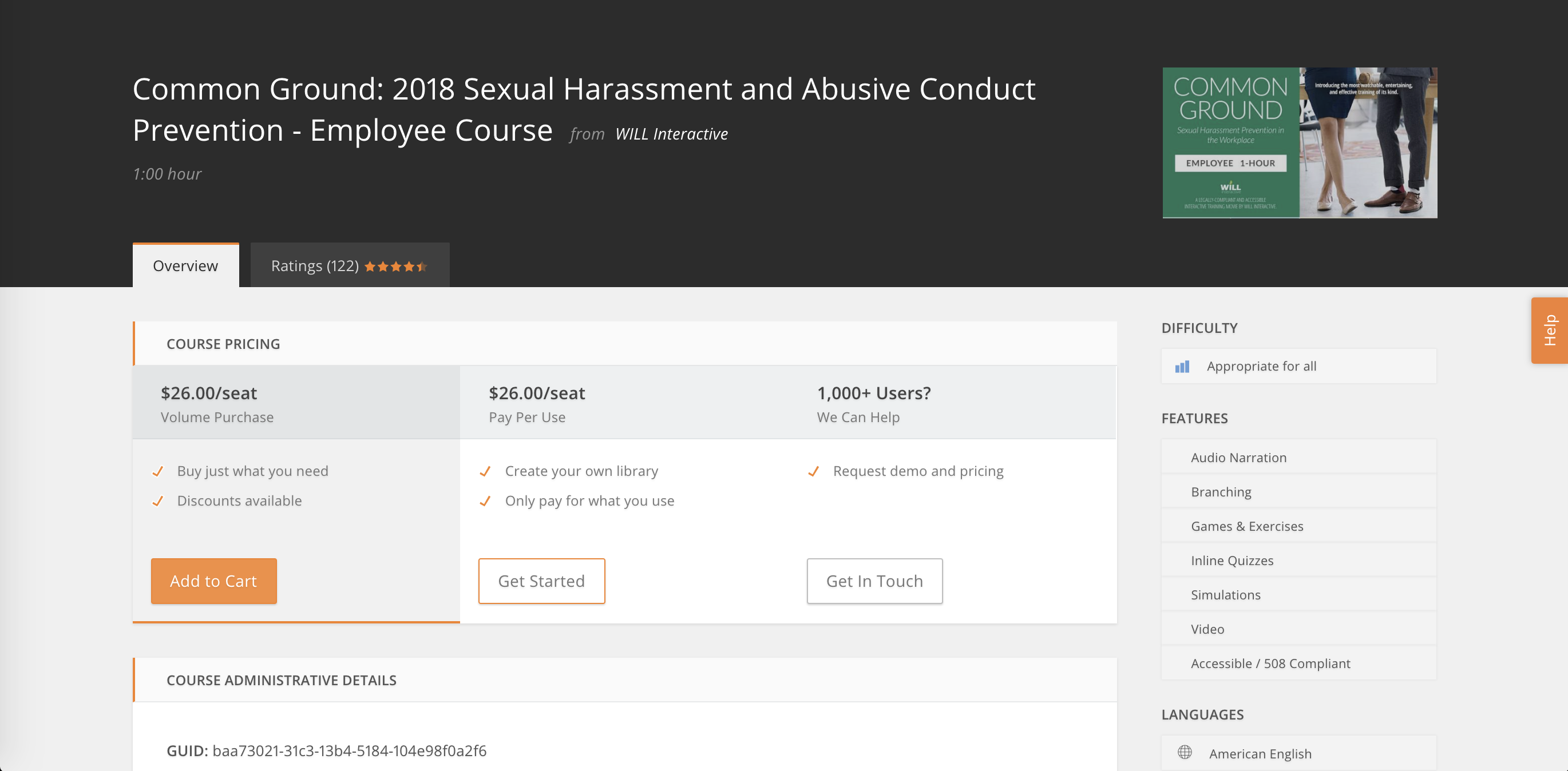Click the difficulty bar-chart icon
Image resolution: width=1568 pixels, height=771 pixels.
coord(1182,366)
